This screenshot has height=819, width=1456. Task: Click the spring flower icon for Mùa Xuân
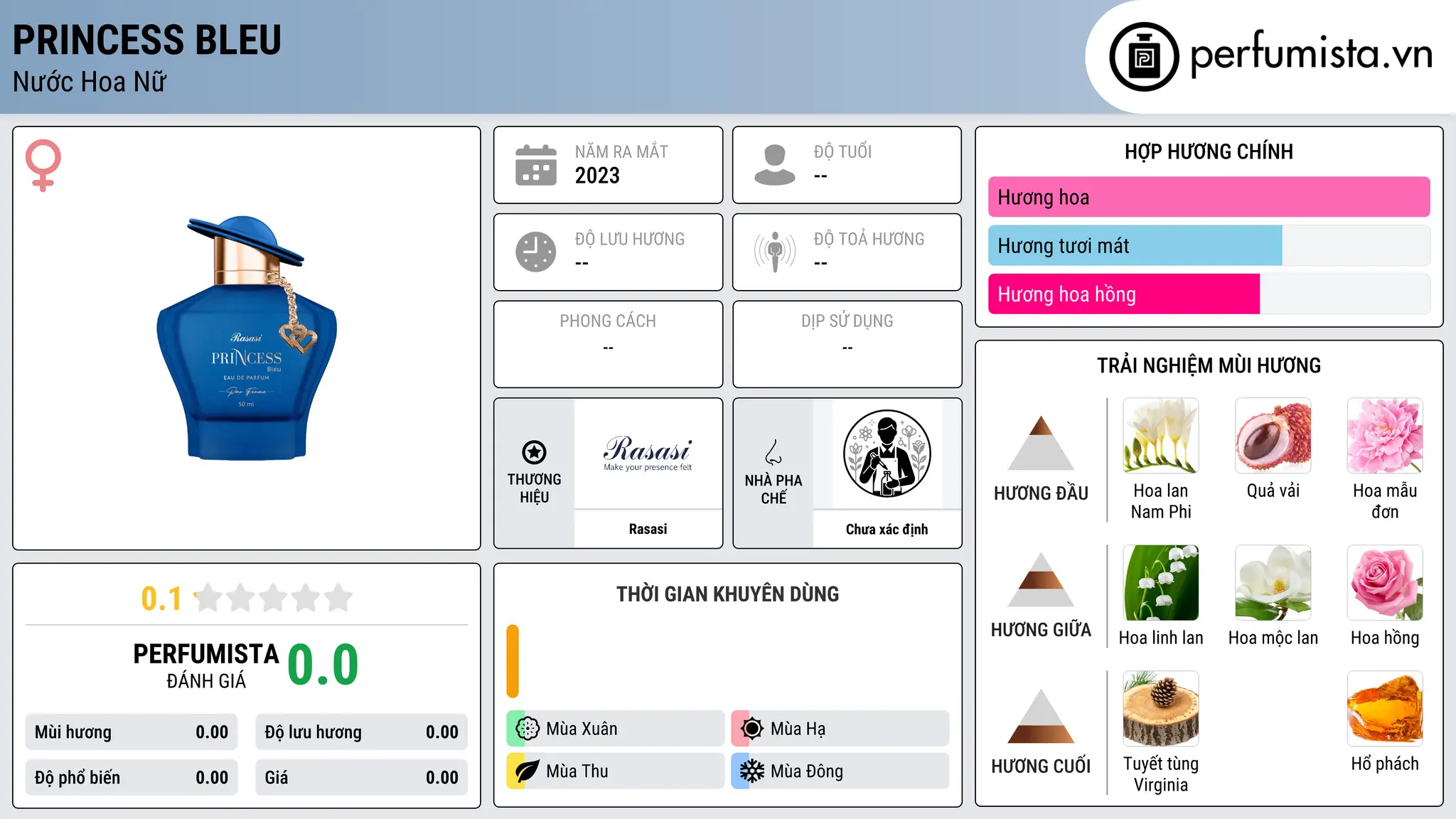[x=528, y=729]
